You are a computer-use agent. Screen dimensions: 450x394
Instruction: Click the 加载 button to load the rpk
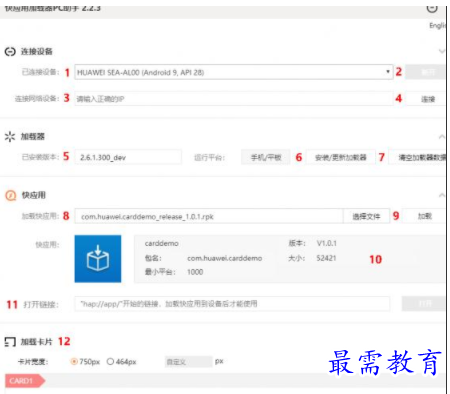tap(424, 216)
